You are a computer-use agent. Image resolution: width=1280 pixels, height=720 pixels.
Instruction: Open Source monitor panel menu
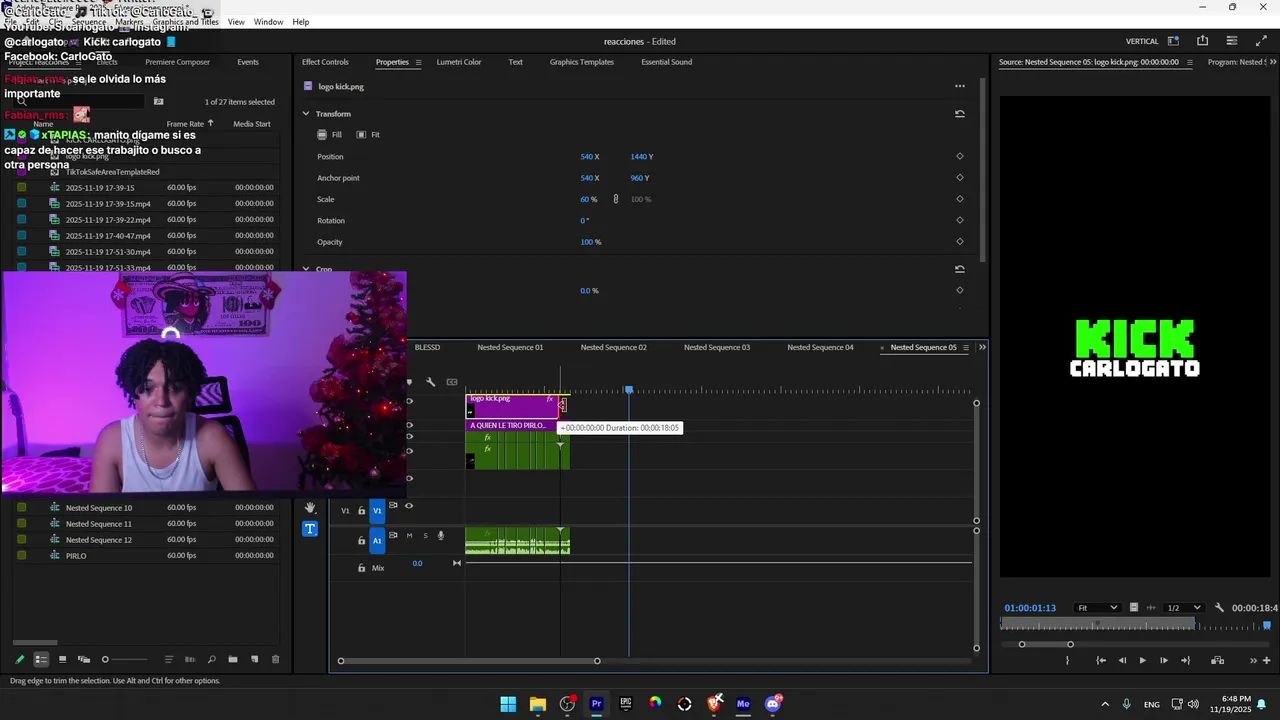point(1189,62)
